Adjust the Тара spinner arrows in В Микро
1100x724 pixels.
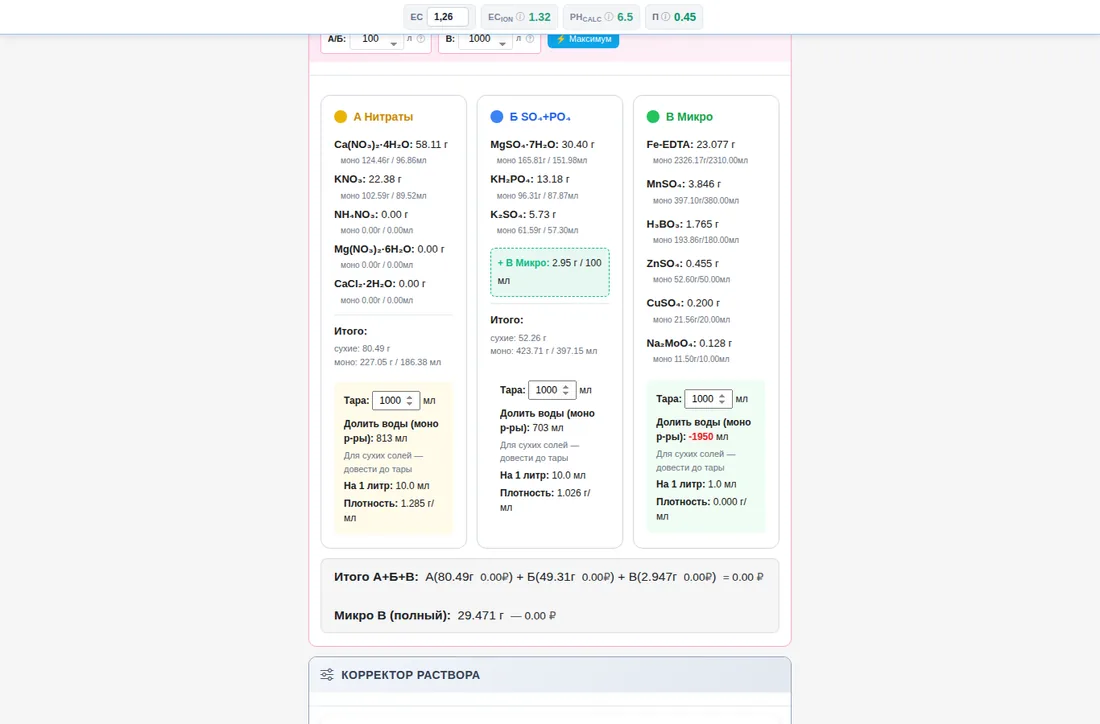(x=722, y=399)
